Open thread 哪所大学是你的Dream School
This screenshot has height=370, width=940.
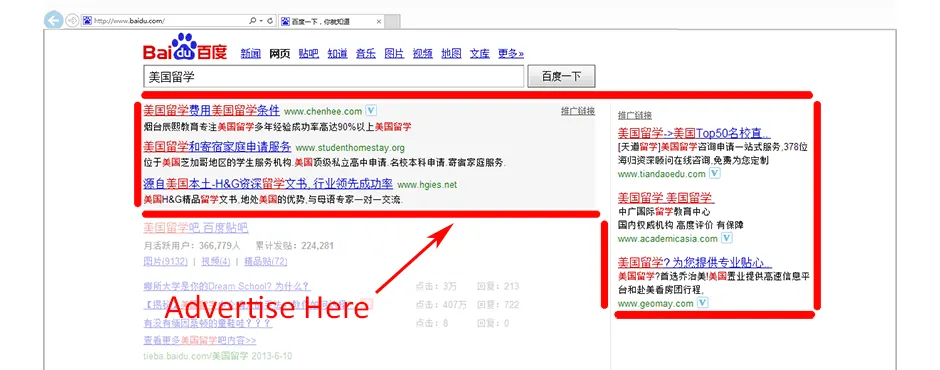tap(227, 286)
